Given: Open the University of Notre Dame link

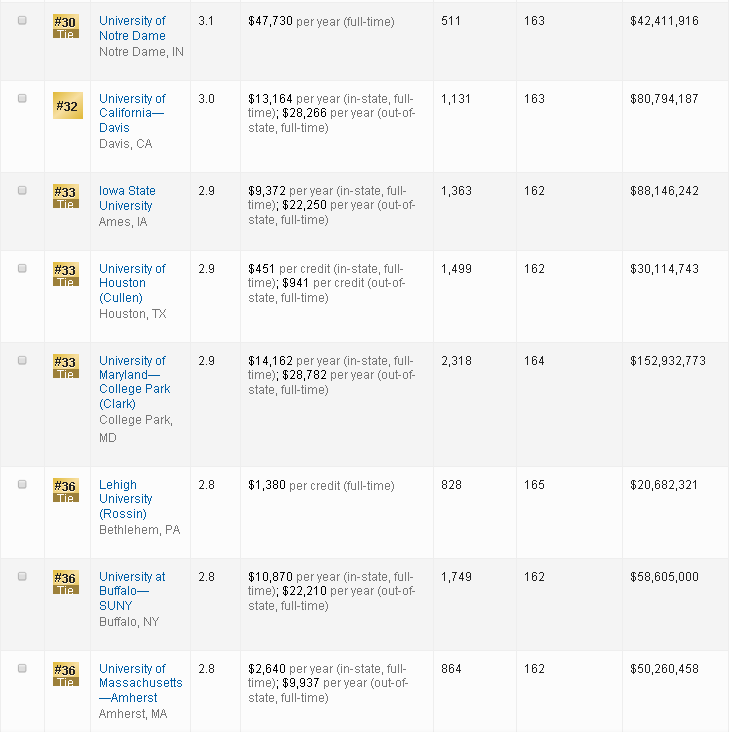Looking at the screenshot, I should [132, 28].
